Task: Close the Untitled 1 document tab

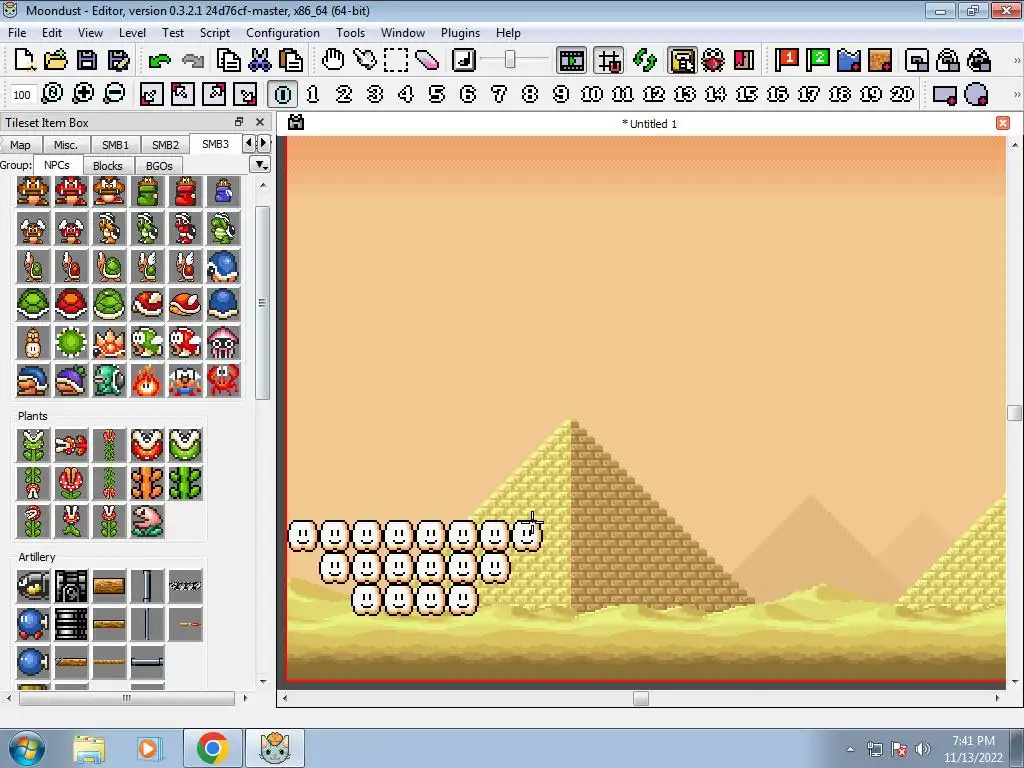Action: coord(1003,123)
